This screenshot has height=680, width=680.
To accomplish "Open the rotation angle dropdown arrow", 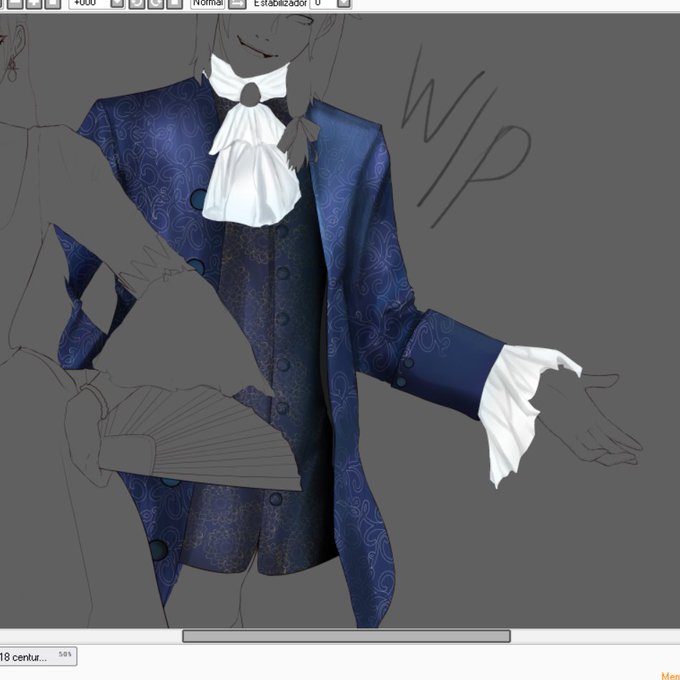I will (x=117, y=3).
